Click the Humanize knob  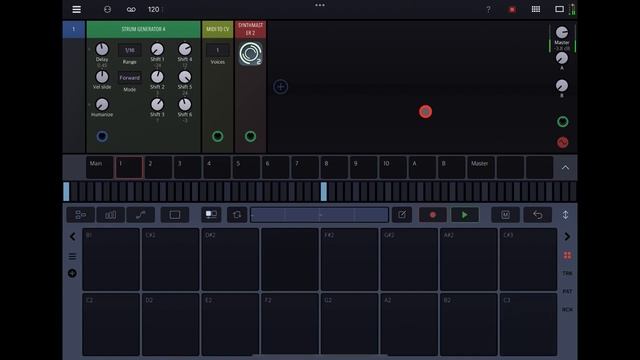102,104
